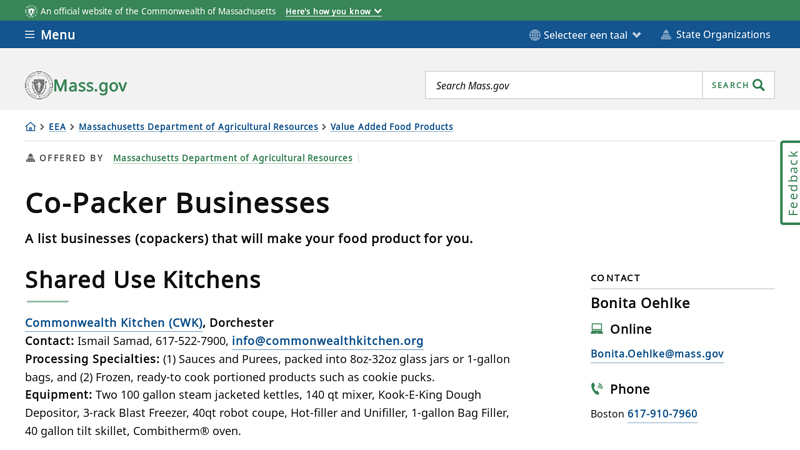Click the globe language icon
The height and width of the screenshot is (450, 800).
coord(535,35)
